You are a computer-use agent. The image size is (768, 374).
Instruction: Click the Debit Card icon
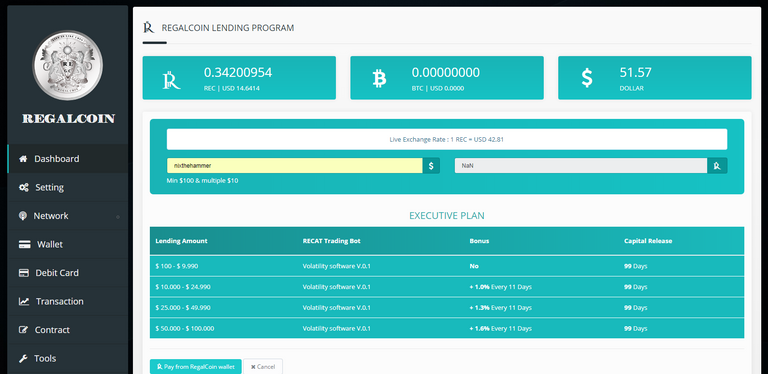pyautogui.click(x=24, y=273)
